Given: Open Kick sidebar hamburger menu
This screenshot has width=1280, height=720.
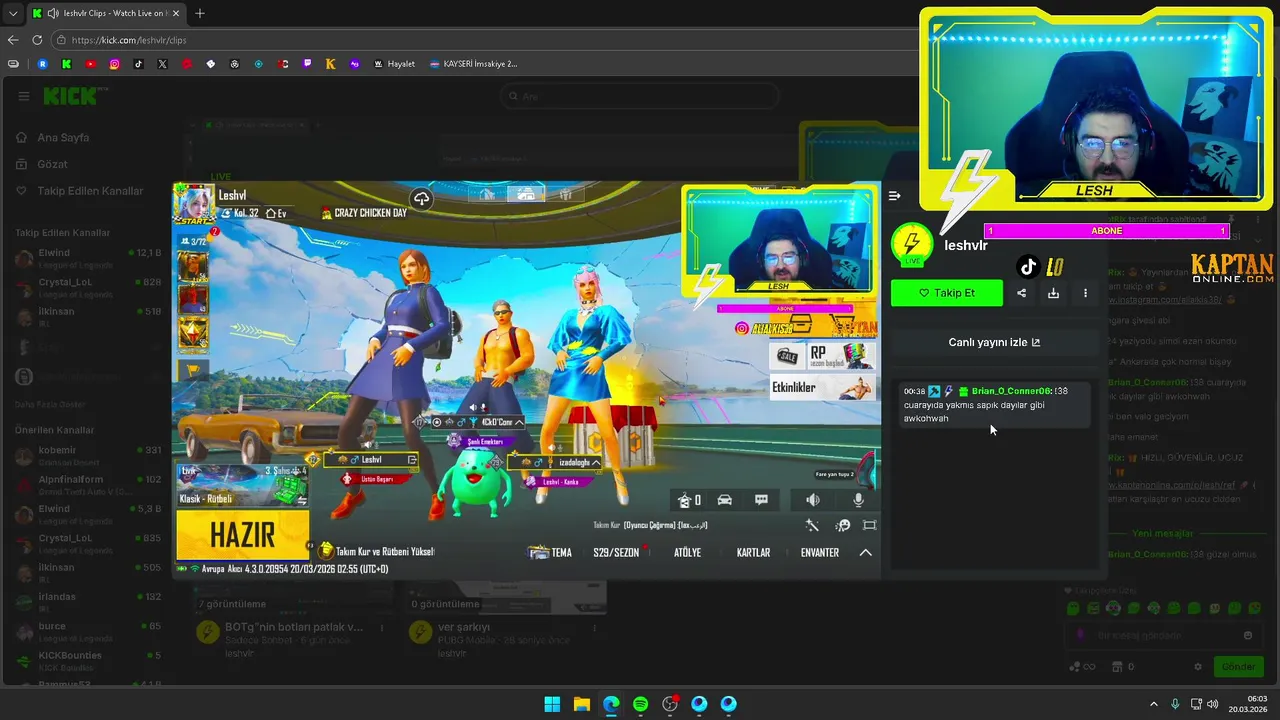Looking at the screenshot, I should pos(23,96).
